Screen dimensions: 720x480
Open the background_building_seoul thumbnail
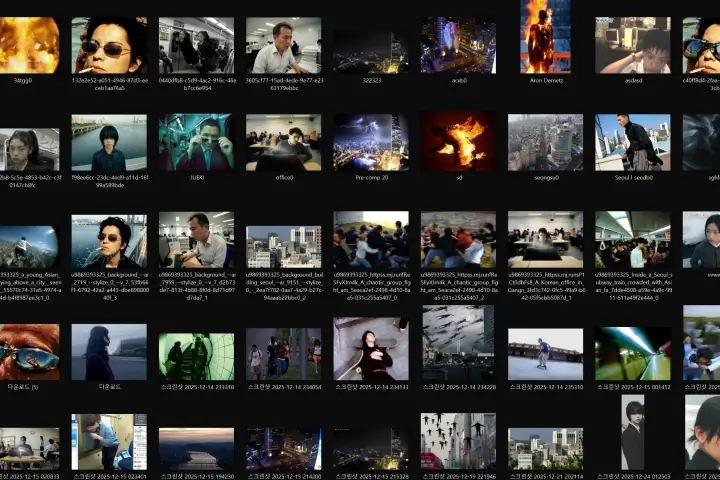(x=284, y=247)
